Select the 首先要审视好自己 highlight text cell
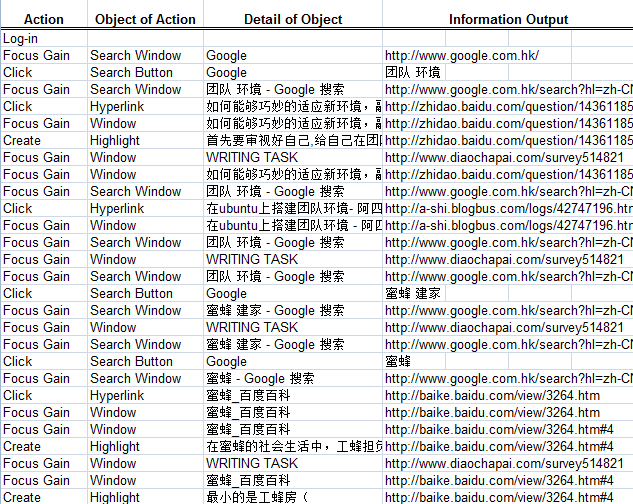Screen dimensions: 633x504 pos(294,141)
